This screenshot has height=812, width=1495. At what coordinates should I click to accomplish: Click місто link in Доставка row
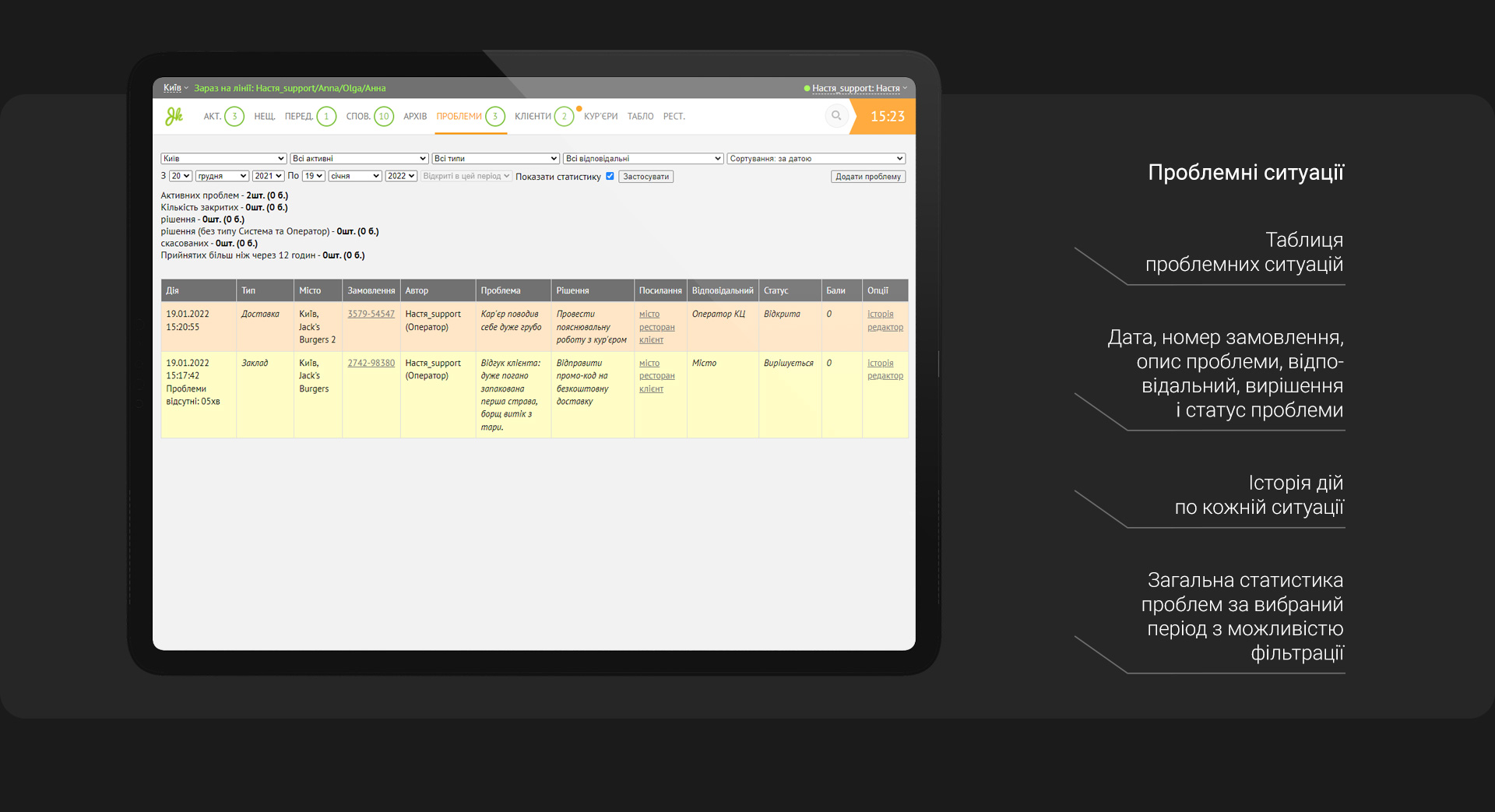649,314
